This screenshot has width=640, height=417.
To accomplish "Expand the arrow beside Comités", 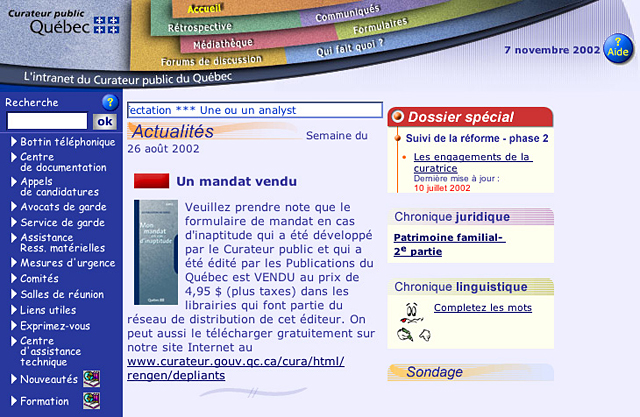I will click(x=14, y=278).
